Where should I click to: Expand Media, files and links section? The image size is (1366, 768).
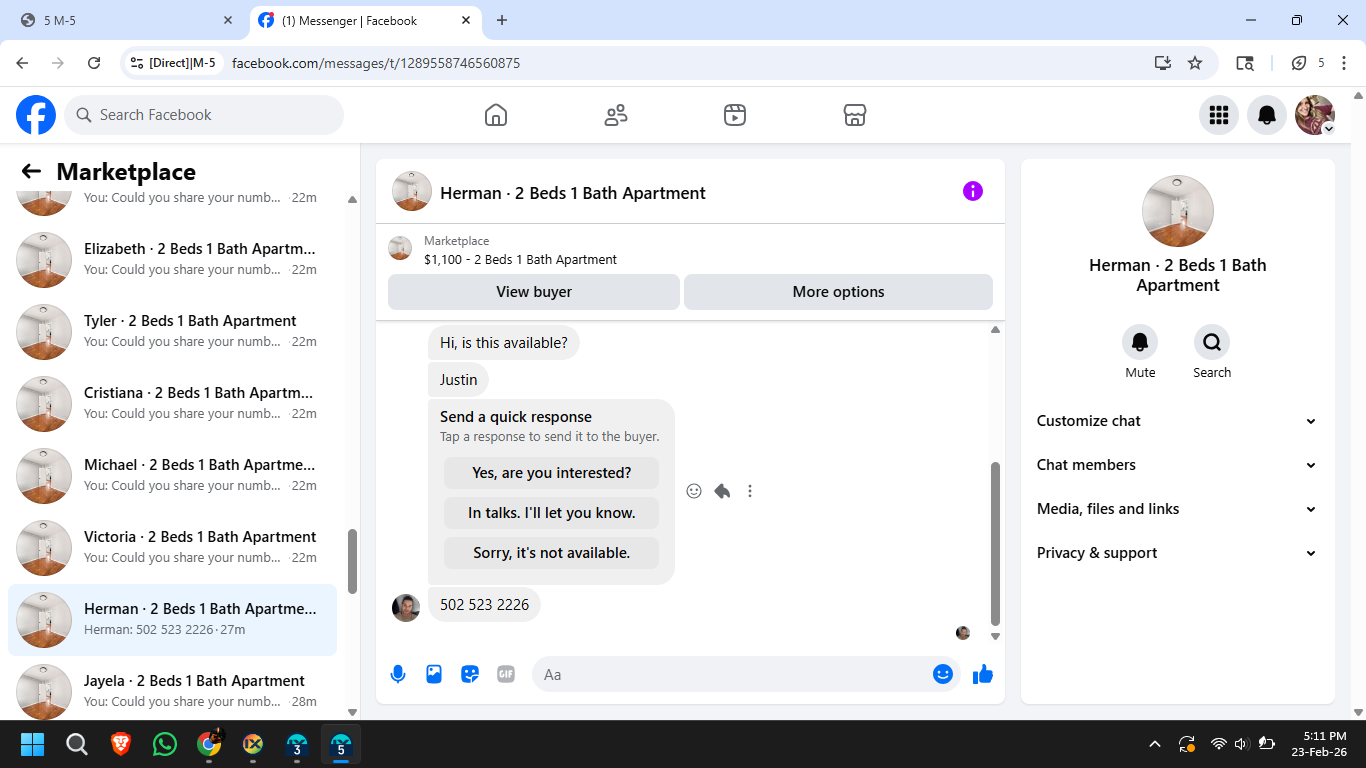[1177, 509]
